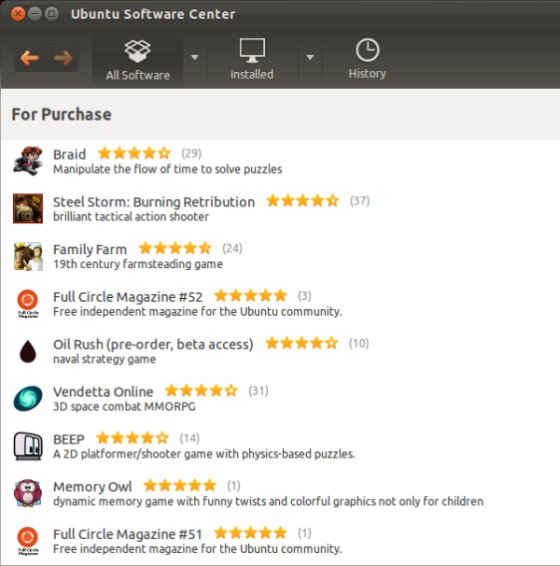The height and width of the screenshot is (566, 560).
Task: Expand the Installed dropdown arrow
Action: tap(310, 57)
